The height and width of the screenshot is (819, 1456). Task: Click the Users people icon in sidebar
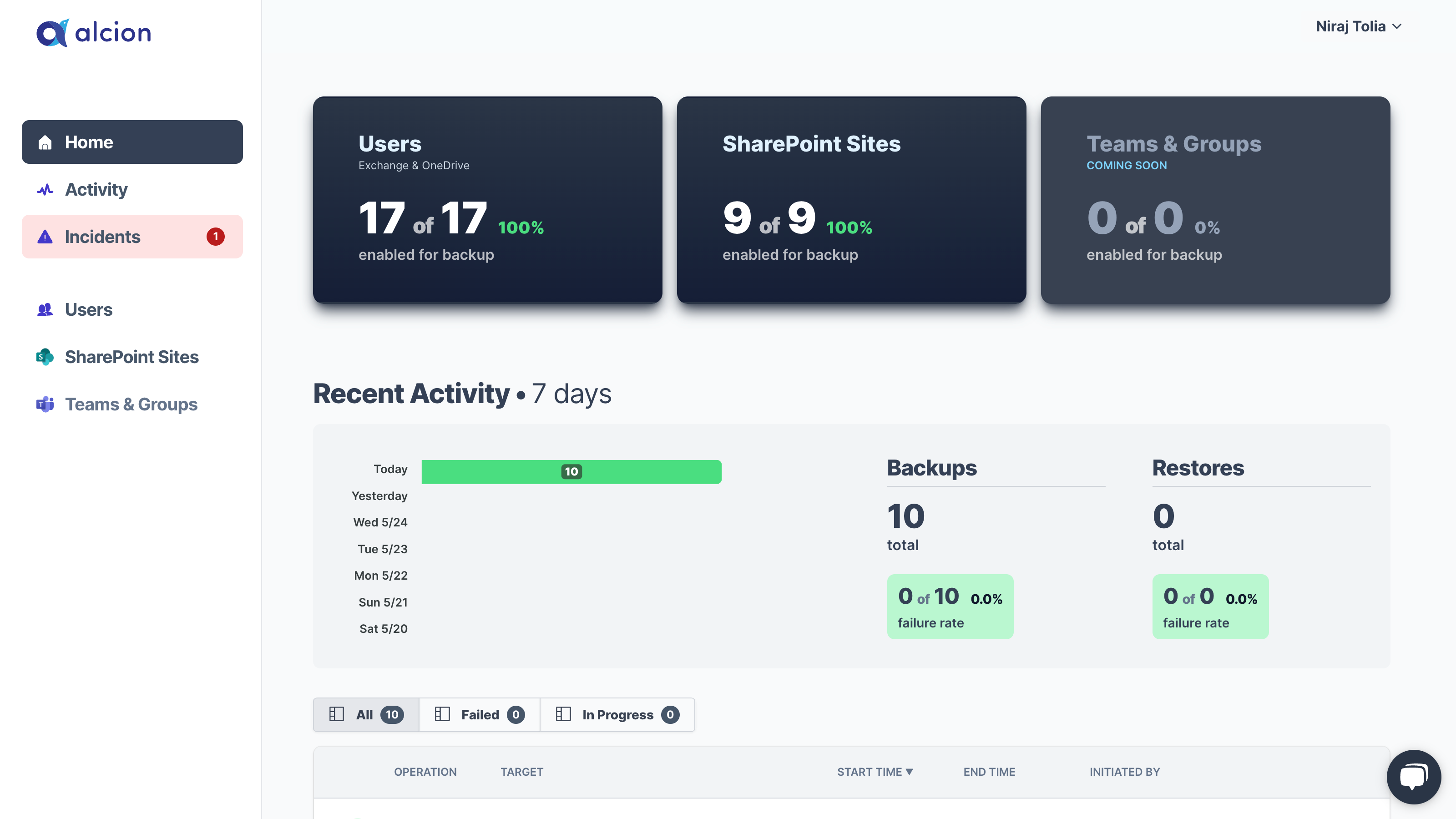click(x=45, y=310)
